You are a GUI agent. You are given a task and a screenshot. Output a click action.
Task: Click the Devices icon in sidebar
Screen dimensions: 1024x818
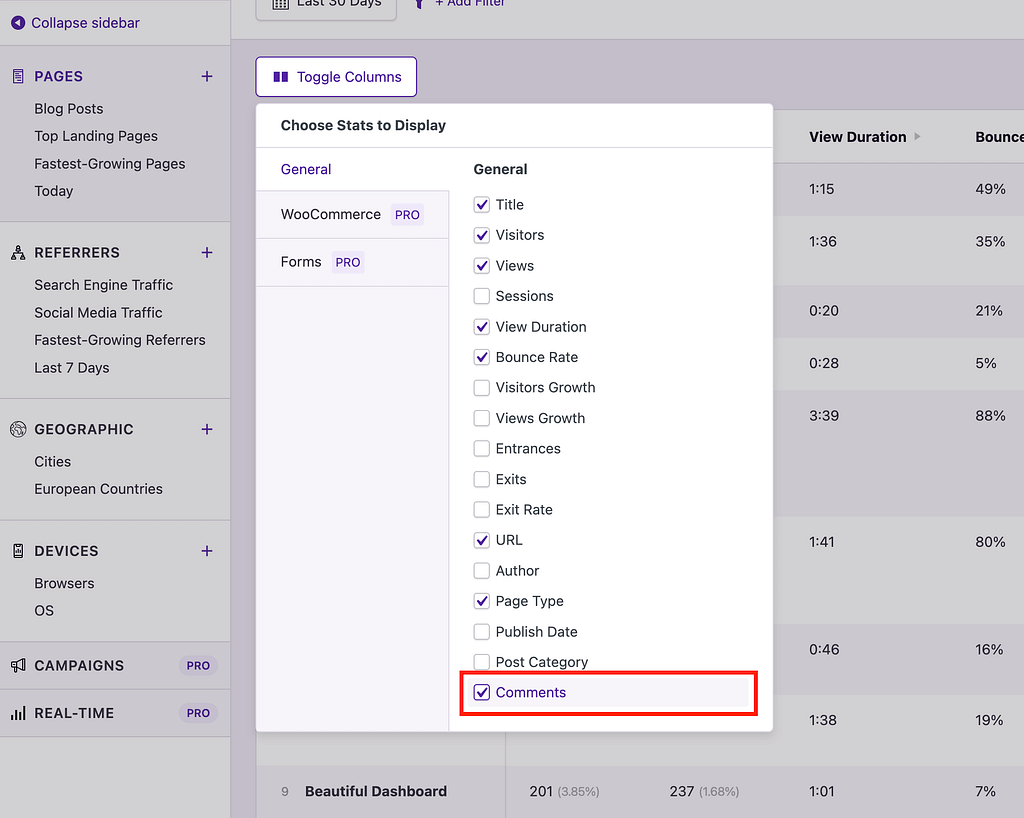click(16, 550)
